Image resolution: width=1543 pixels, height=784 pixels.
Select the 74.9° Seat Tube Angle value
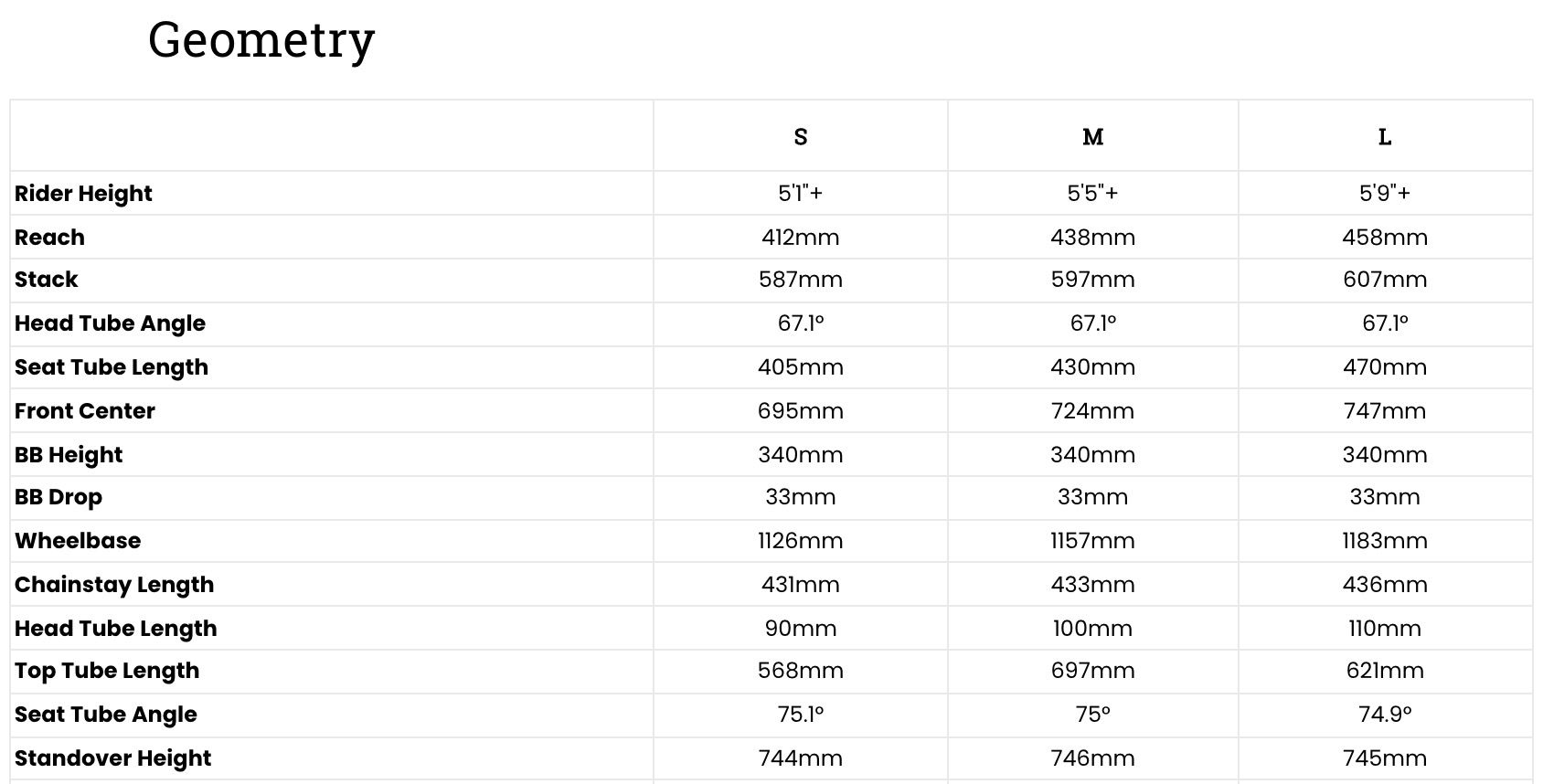pyautogui.click(x=1385, y=715)
